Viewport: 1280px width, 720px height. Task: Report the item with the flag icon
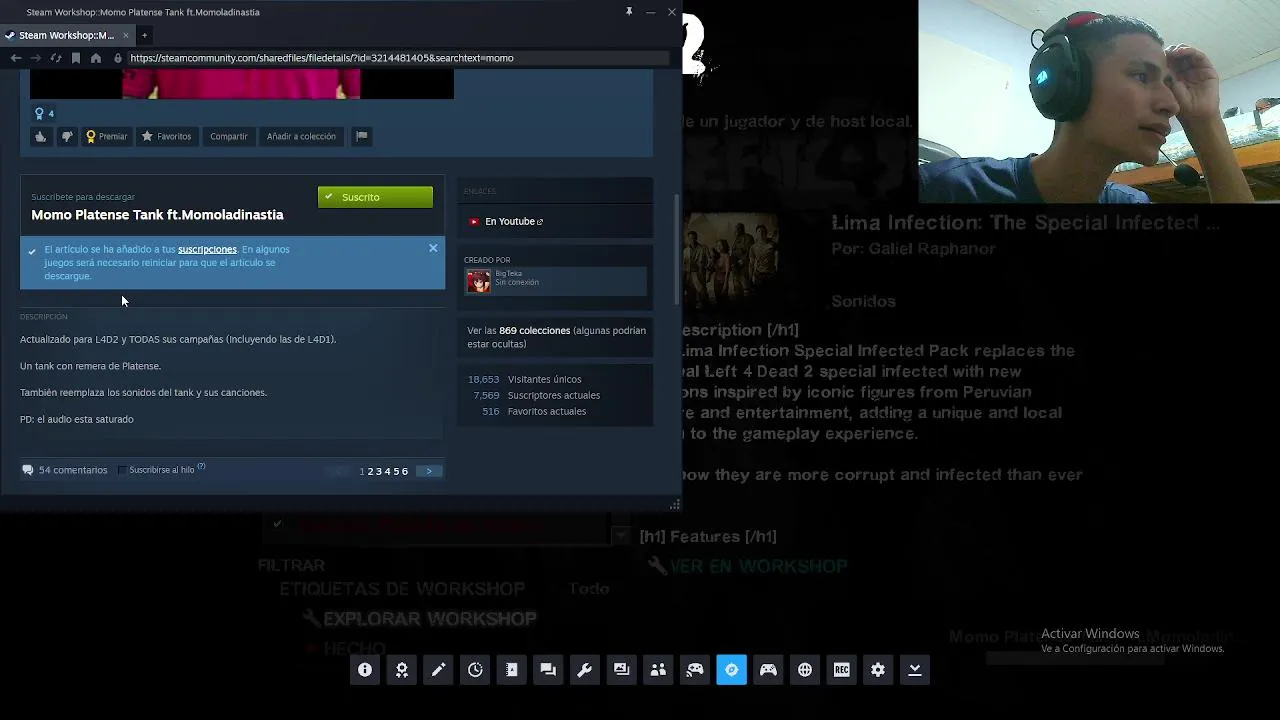[x=362, y=136]
